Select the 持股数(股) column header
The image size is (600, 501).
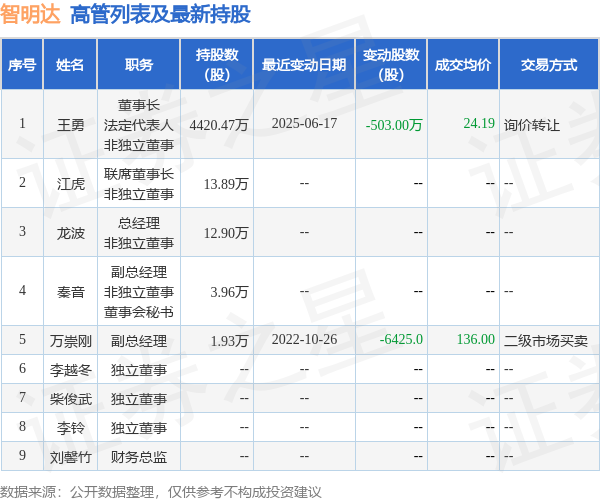217,65
